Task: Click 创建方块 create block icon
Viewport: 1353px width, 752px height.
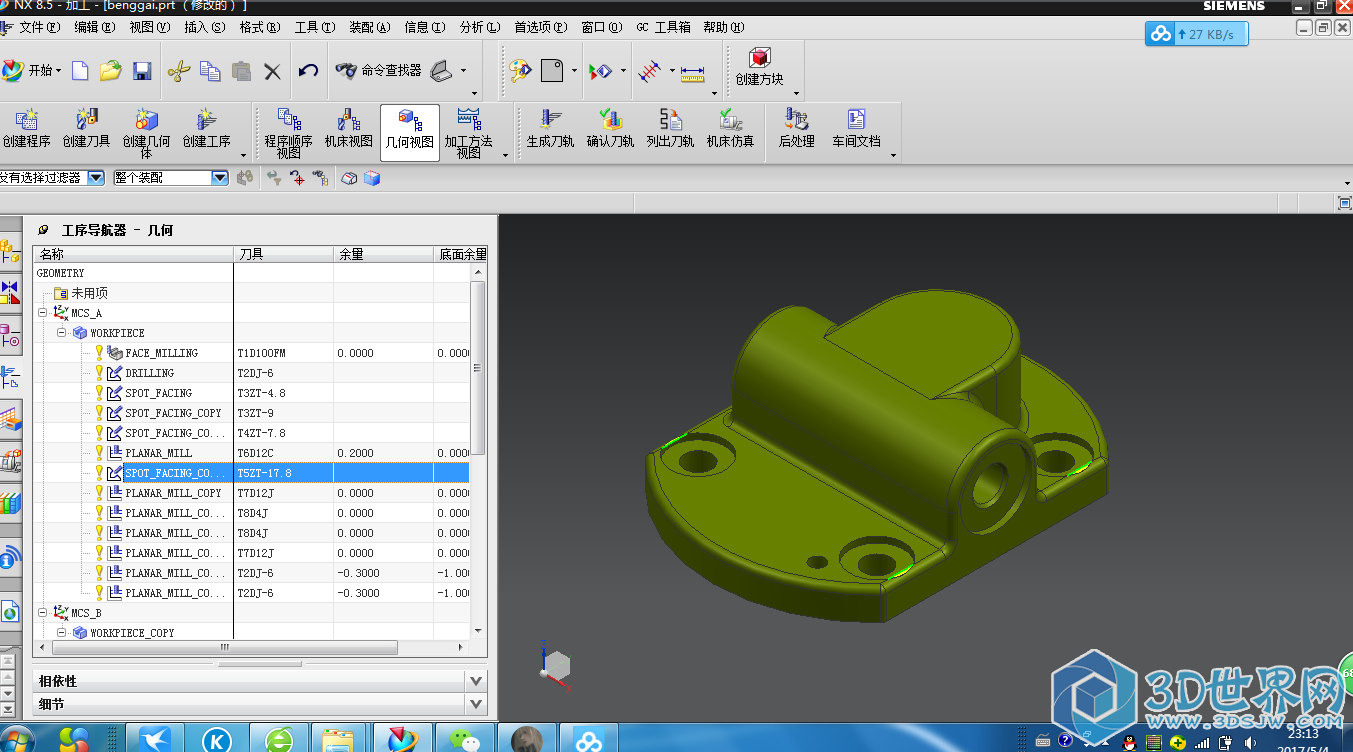Action: point(760,67)
